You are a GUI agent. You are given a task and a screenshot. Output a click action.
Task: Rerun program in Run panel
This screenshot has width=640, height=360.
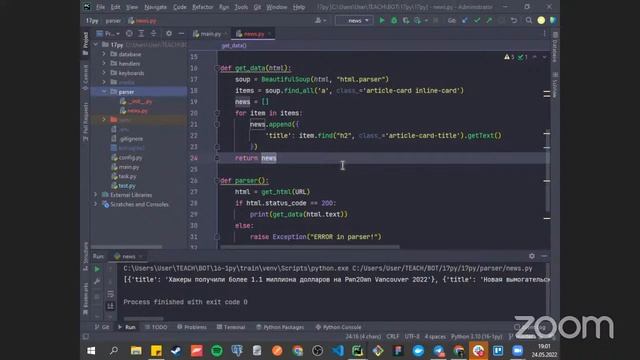tap(97, 269)
